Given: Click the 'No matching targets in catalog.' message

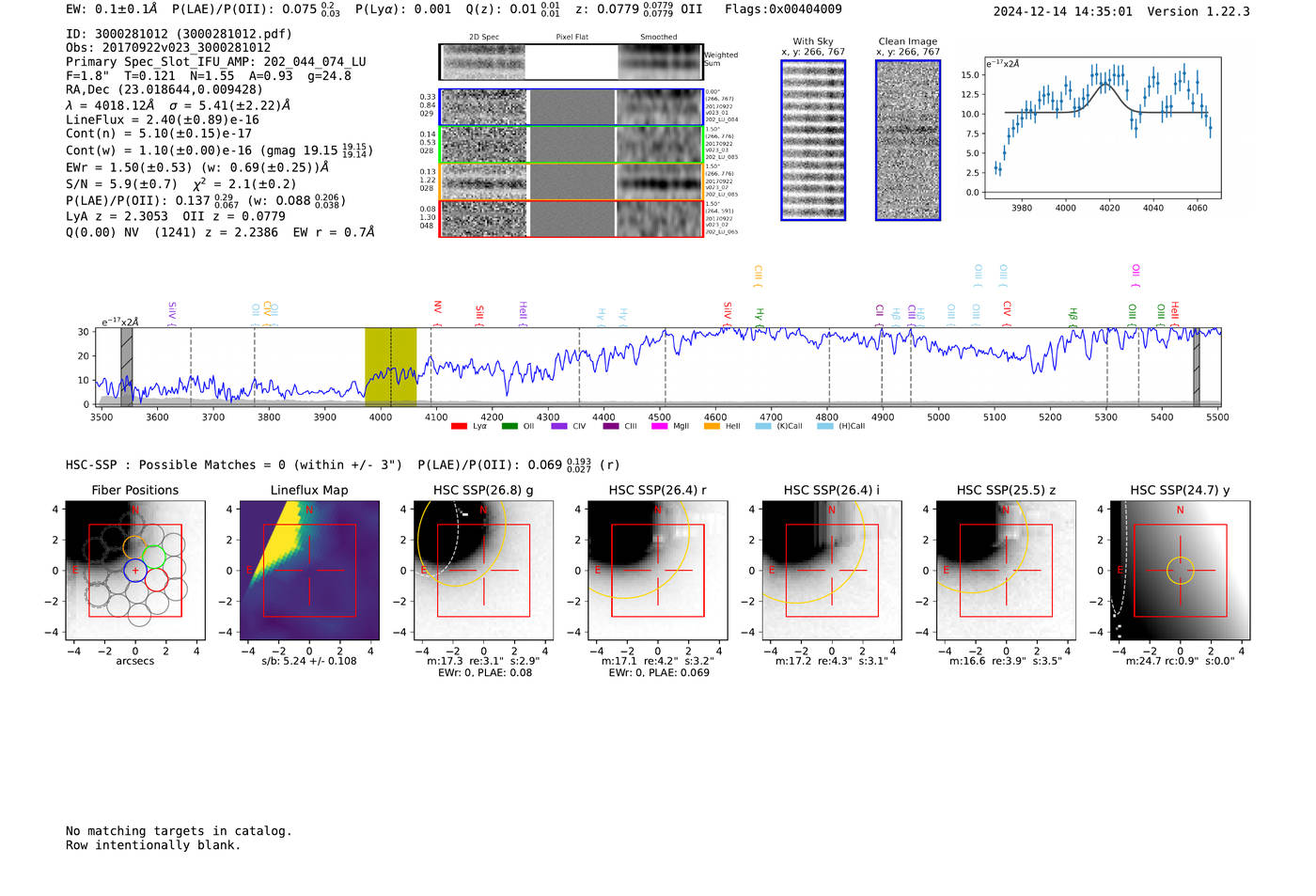Looking at the screenshot, I should click(x=179, y=831).
